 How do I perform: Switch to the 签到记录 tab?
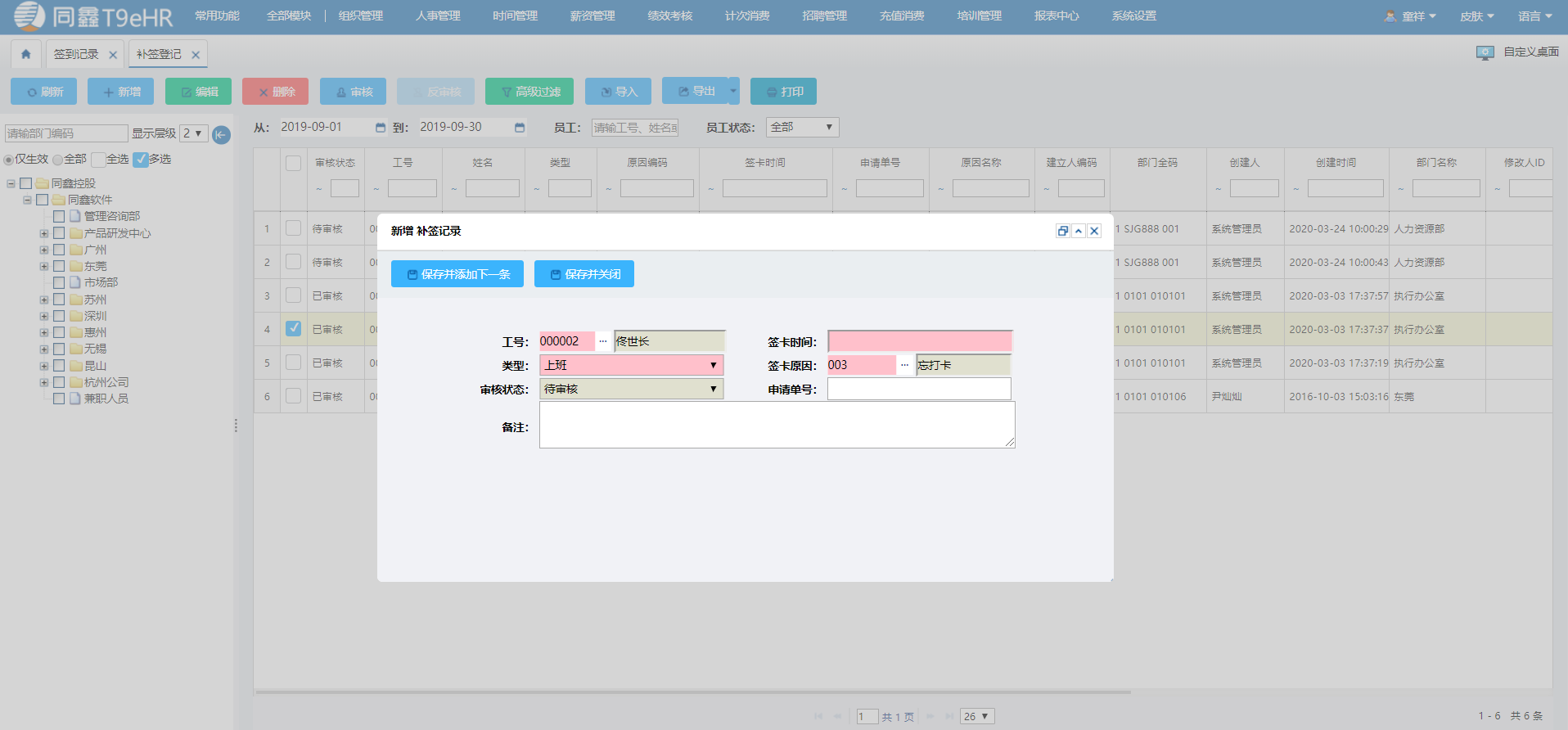pyautogui.click(x=76, y=54)
